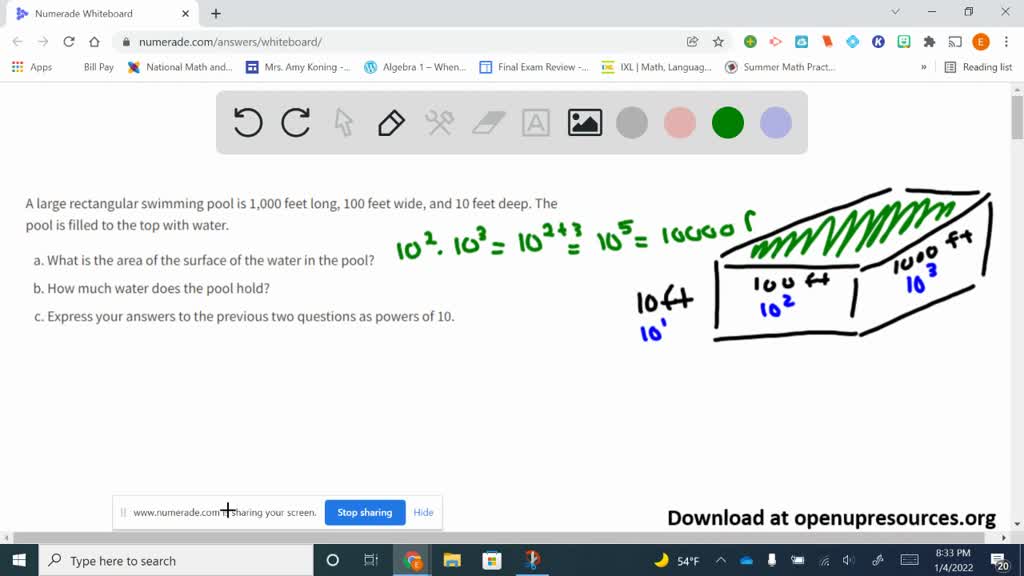The height and width of the screenshot is (576, 1024).
Task: Select the text box tool
Action: point(536,123)
